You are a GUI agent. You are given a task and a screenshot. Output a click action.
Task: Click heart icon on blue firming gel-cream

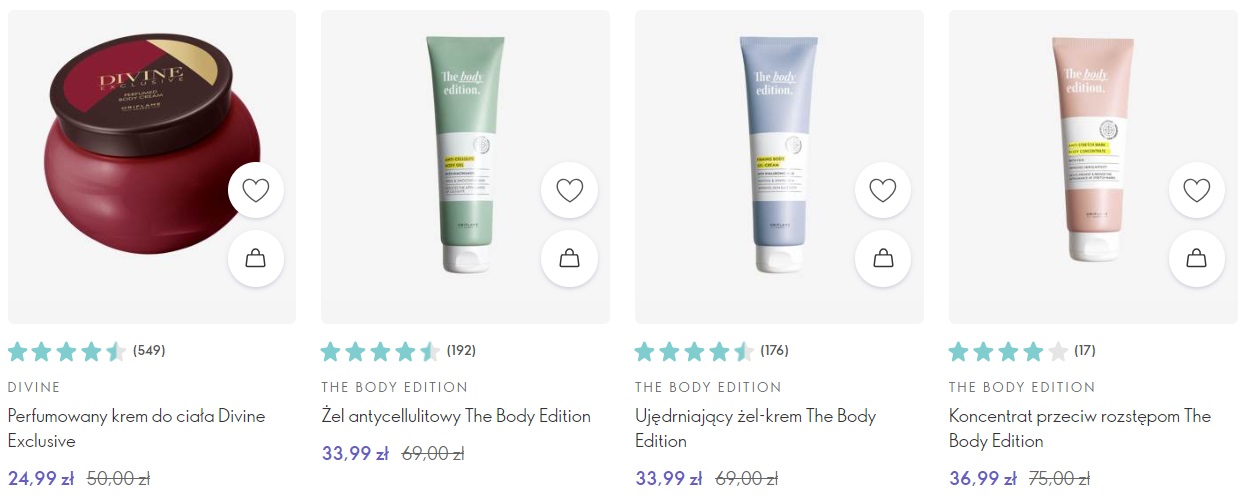click(x=883, y=190)
